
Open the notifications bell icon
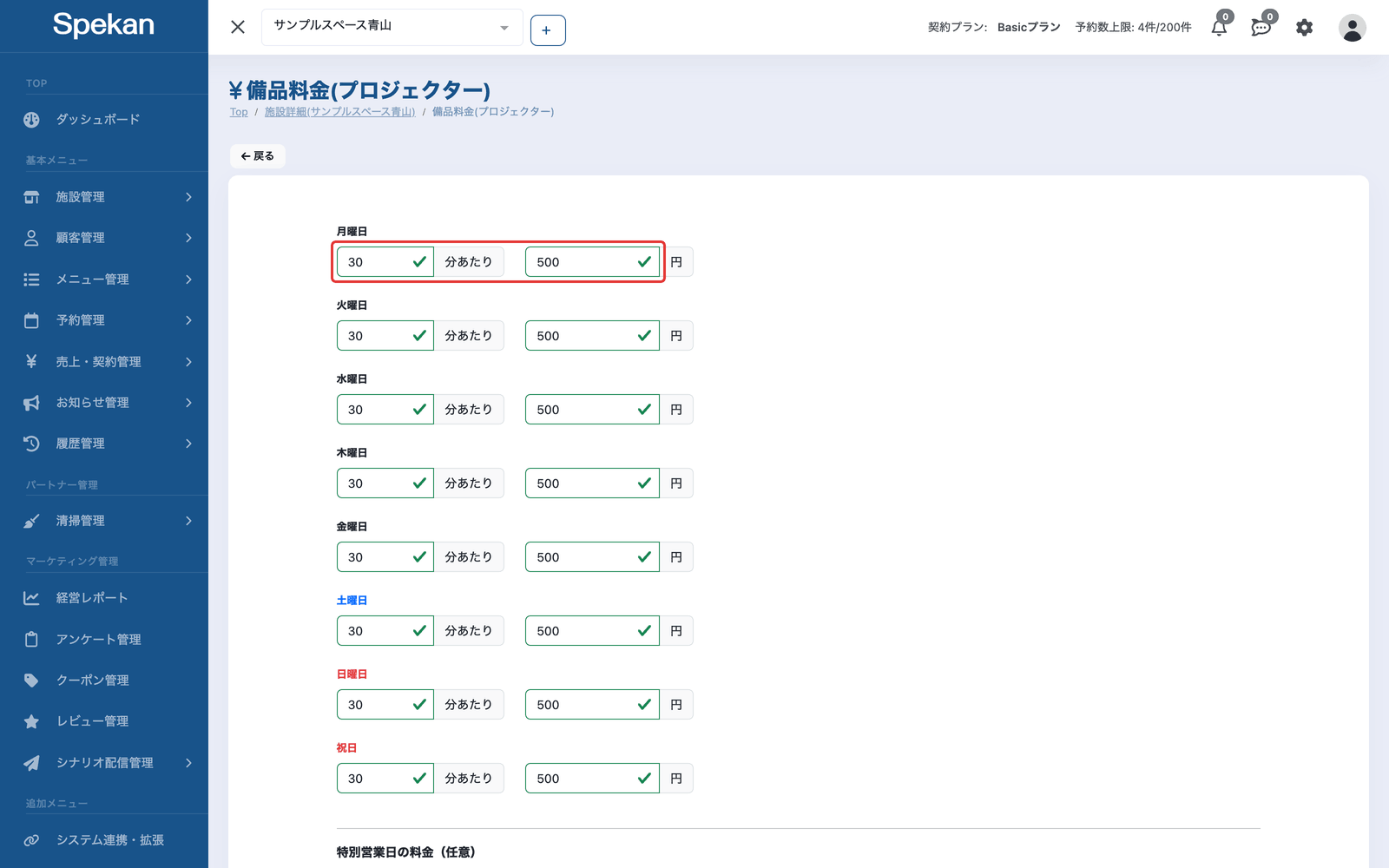(1219, 27)
